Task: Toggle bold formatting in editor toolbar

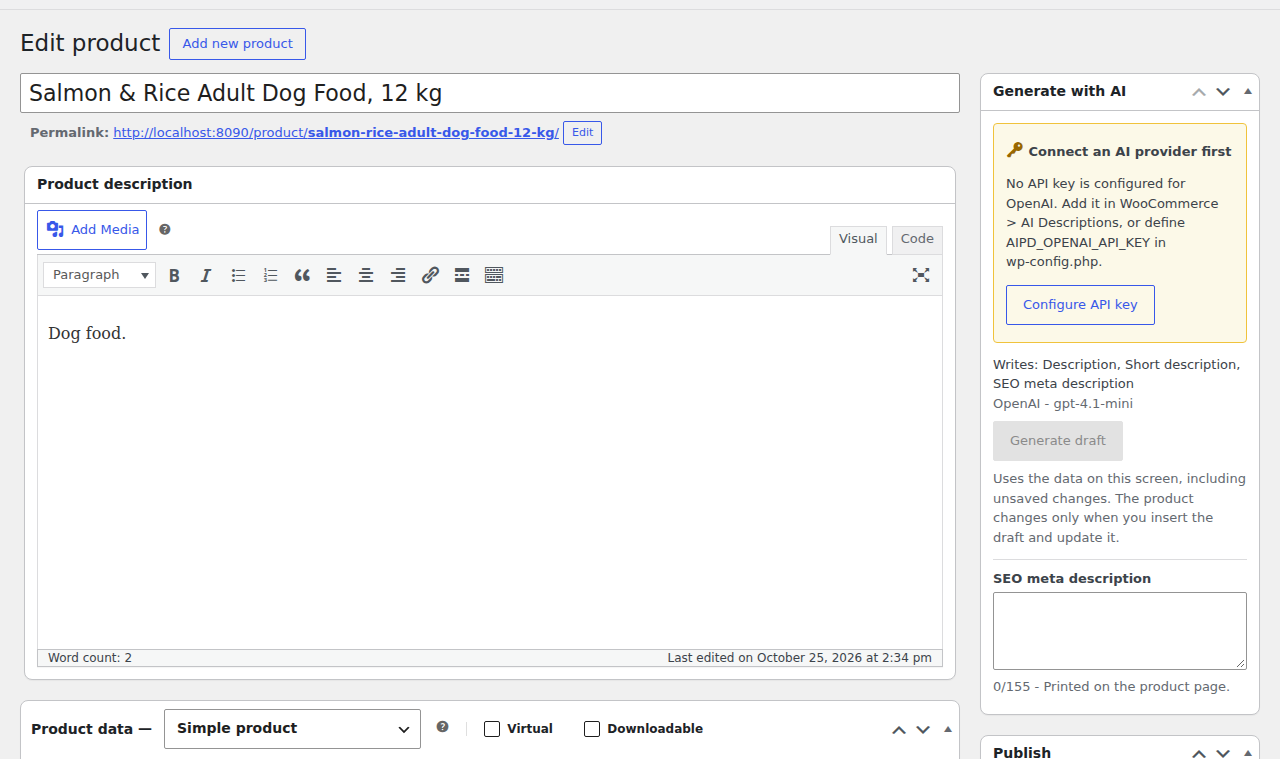Action: (x=174, y=275)
